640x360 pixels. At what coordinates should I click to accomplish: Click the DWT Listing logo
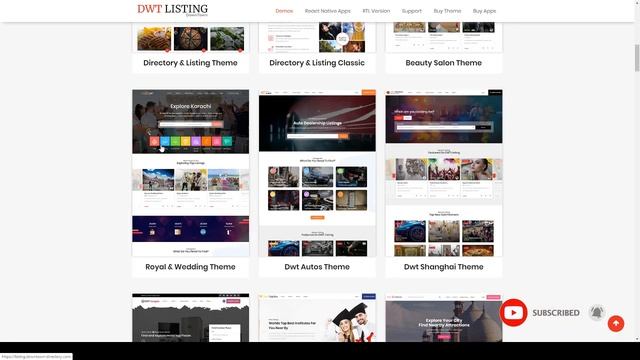(172, 10)
